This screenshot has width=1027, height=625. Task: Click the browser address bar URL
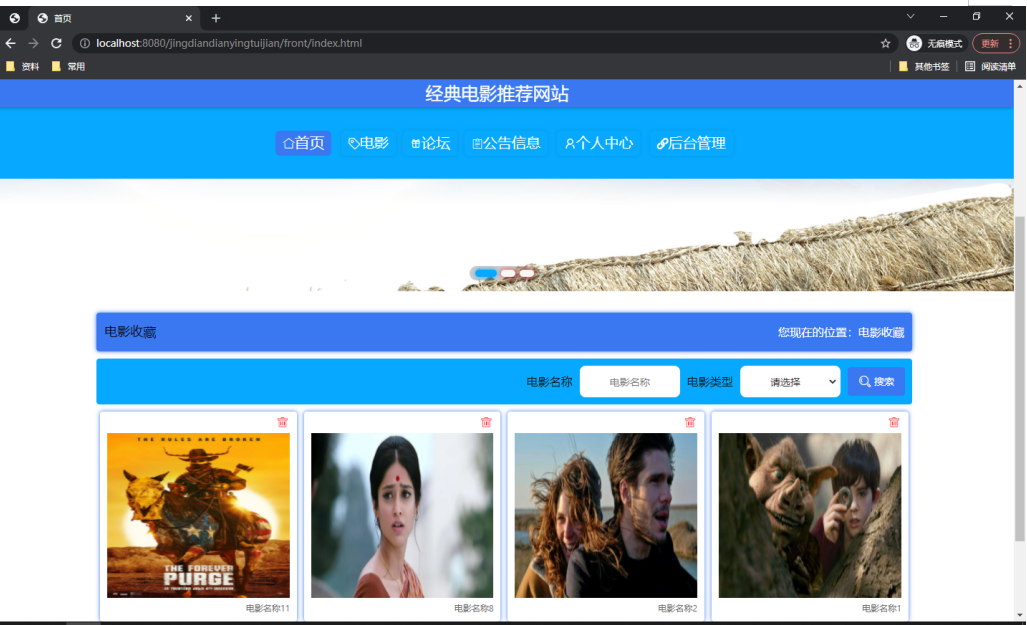point(229,43)
